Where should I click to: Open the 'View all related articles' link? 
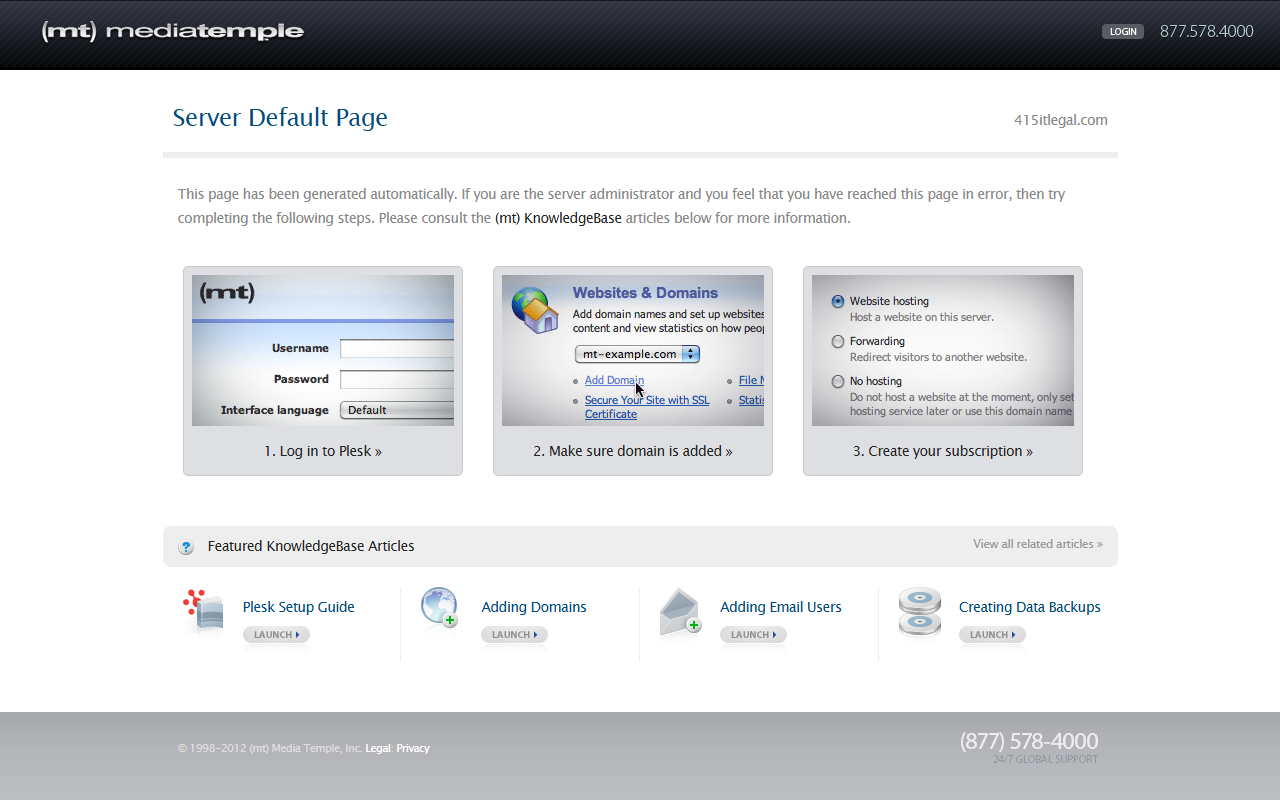(x=1038, y=544)
